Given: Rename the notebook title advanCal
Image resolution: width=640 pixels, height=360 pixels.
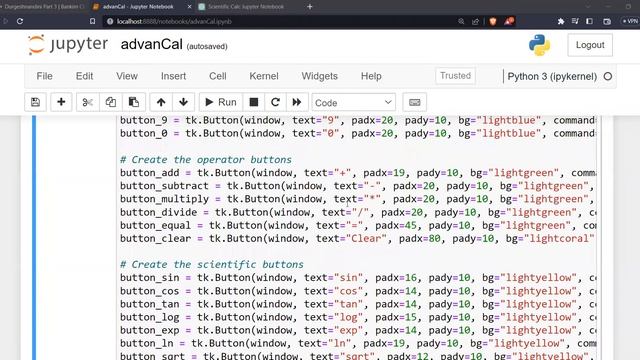Looking at the screenshot, I should [x=151, y=44].
